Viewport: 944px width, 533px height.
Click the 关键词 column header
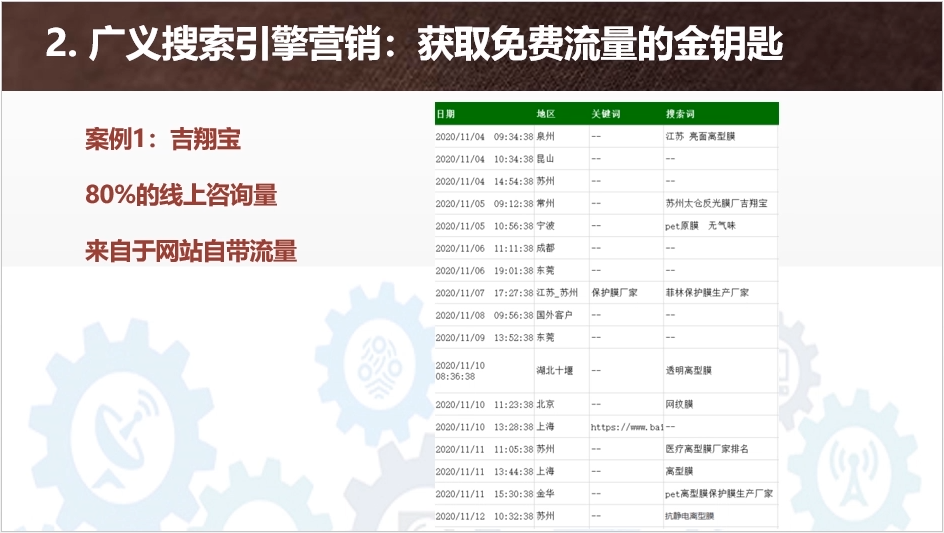(606, 114)
